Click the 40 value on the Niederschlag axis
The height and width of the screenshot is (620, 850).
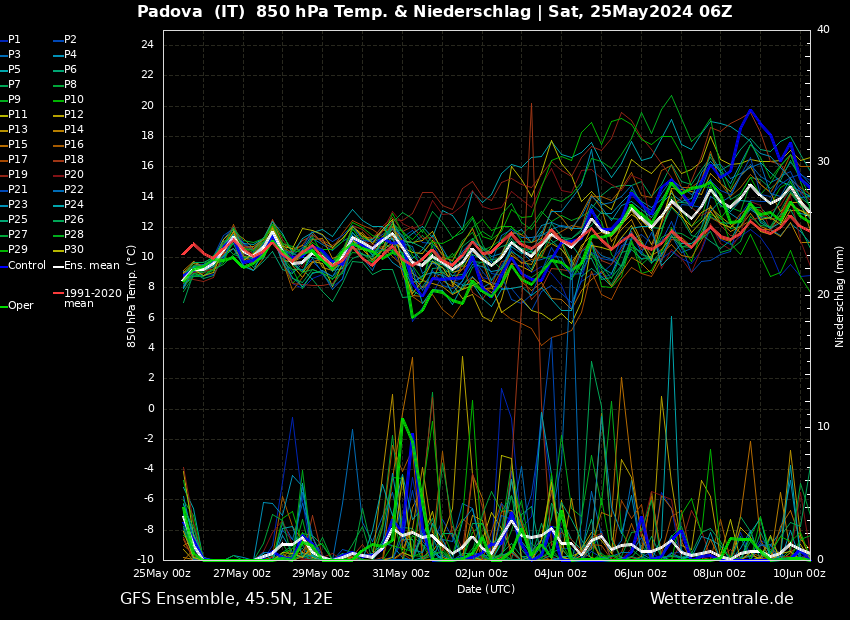coord(823,29)
